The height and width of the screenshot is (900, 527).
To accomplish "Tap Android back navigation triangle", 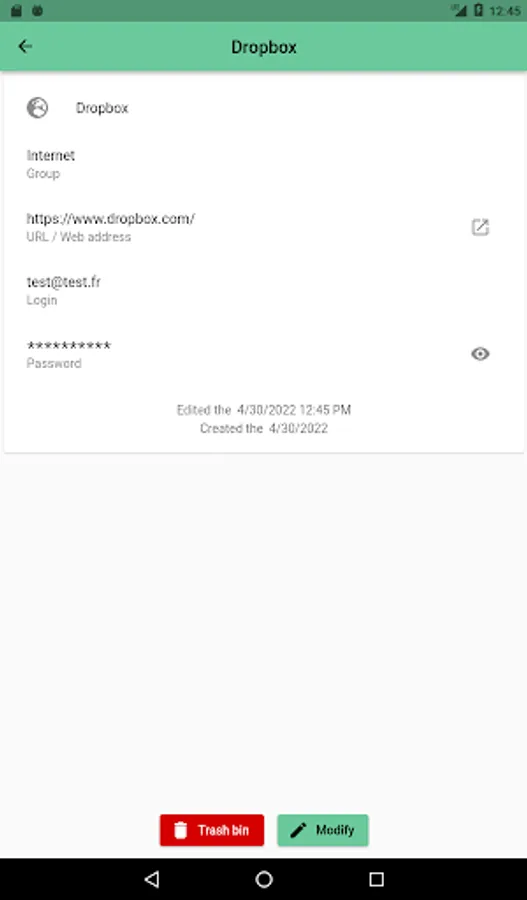I will (x=152, y=879).
